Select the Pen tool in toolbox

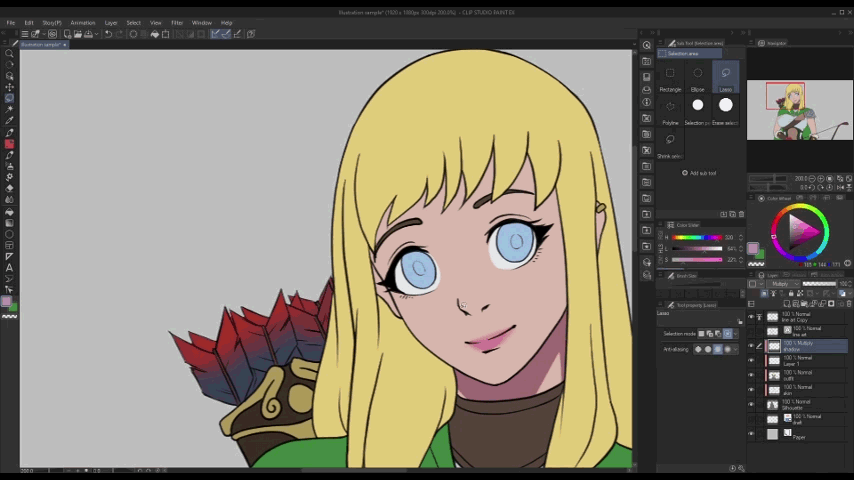(x=9, y=132)
